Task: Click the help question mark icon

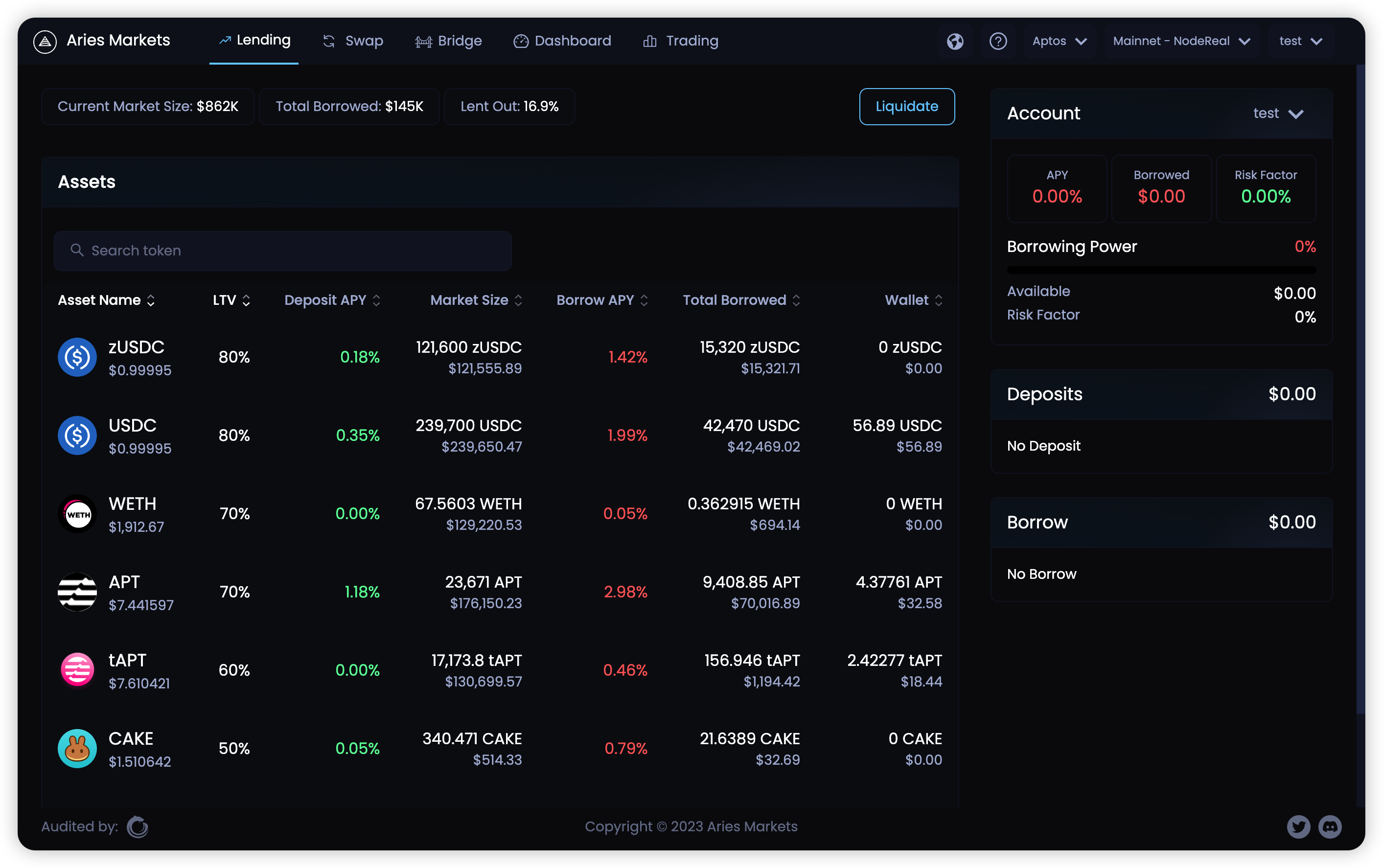Action: 998,41
